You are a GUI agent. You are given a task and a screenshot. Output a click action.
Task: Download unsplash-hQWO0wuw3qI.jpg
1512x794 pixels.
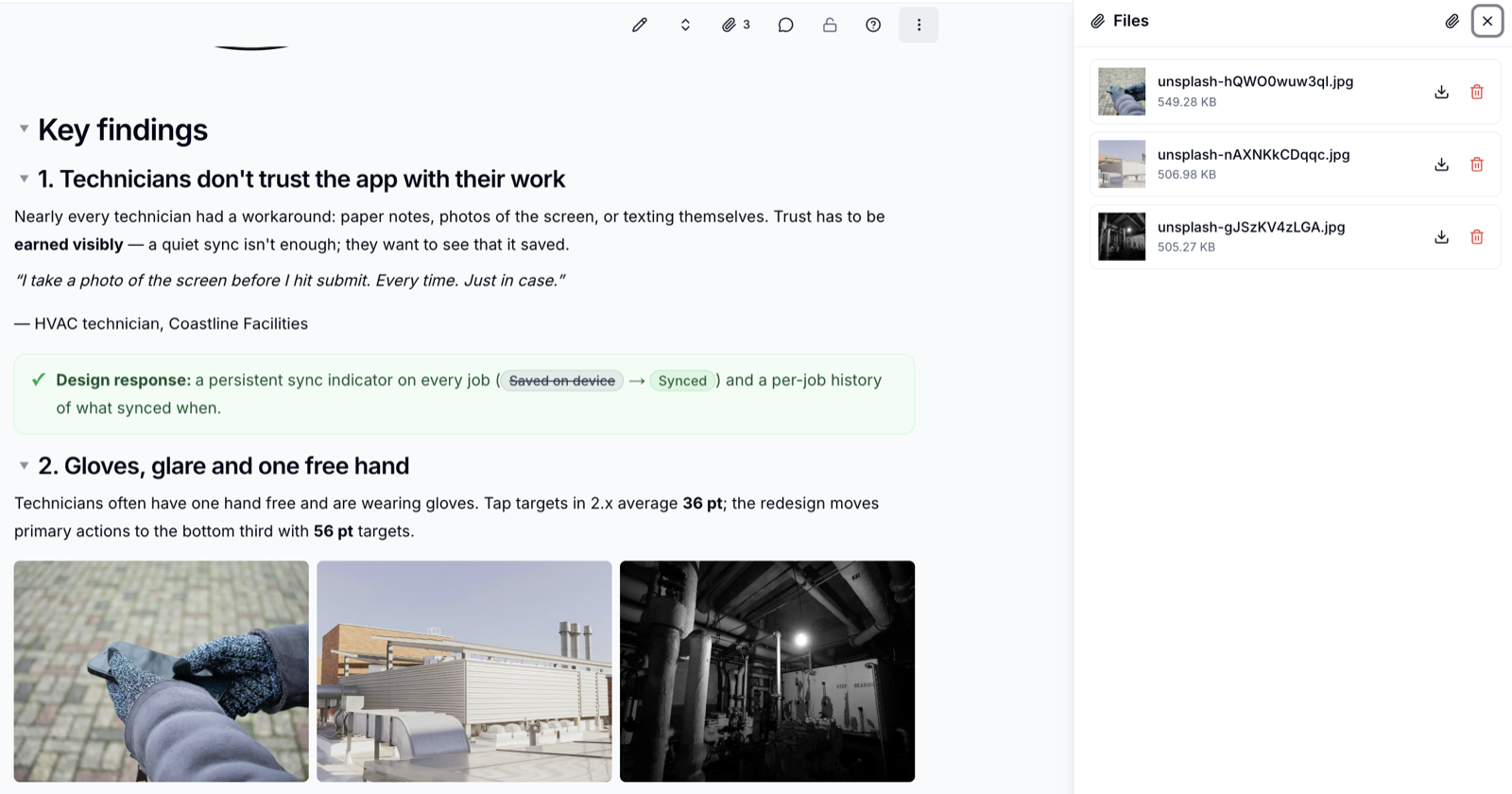(1441, 92)
